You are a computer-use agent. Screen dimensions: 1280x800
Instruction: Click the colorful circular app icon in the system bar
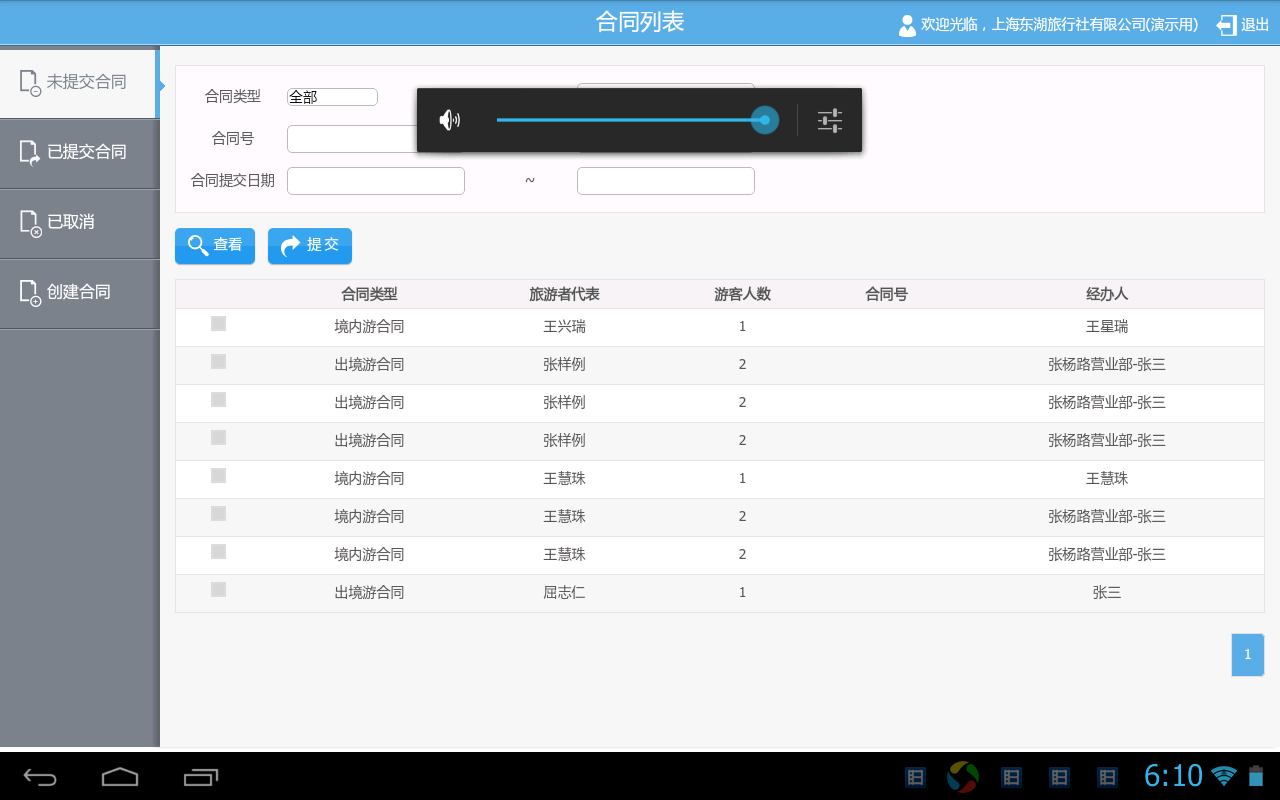pyautogui.click(x=963, y=777)
